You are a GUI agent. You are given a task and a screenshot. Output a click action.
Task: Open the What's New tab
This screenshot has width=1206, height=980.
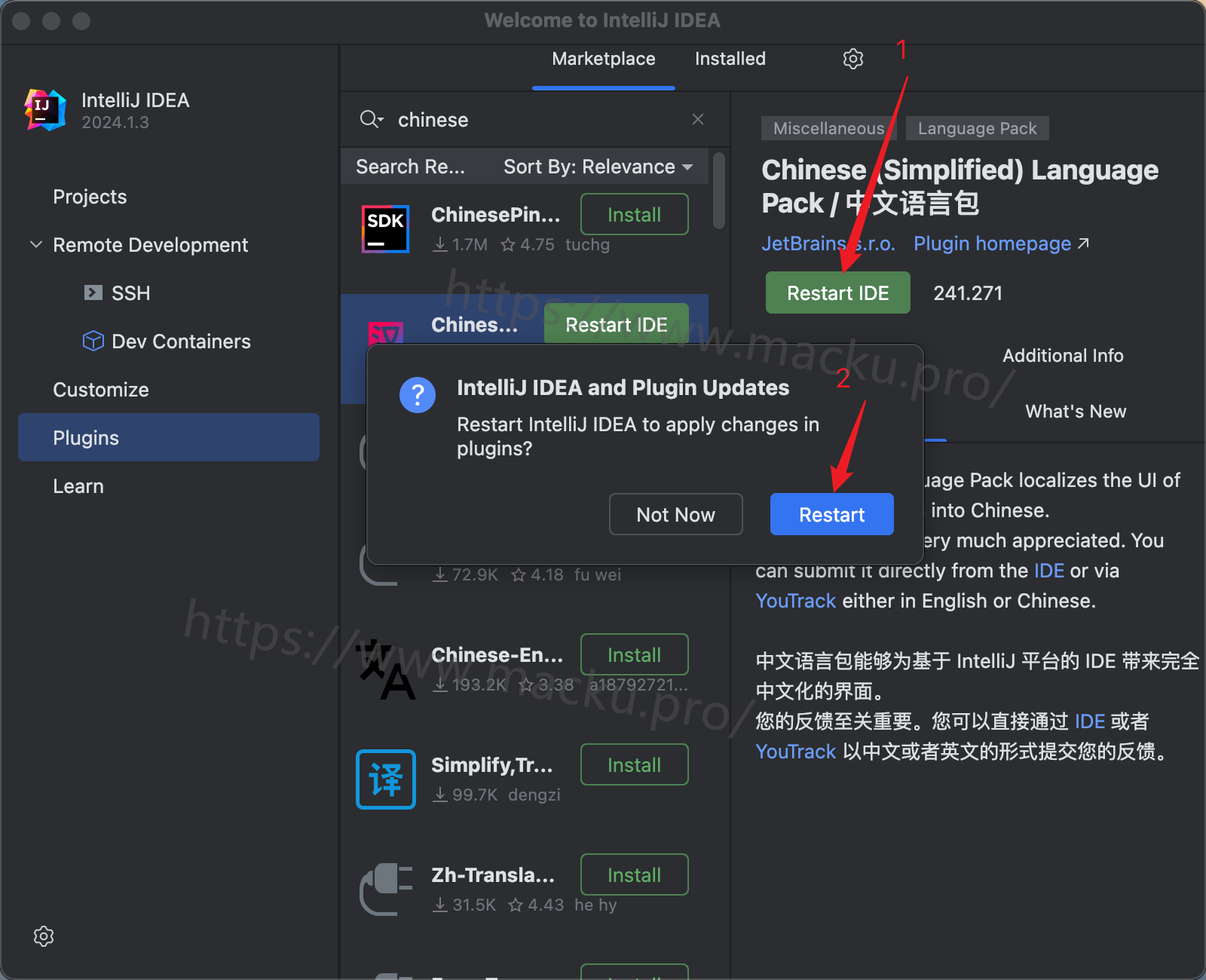(x=1076, y=412)
